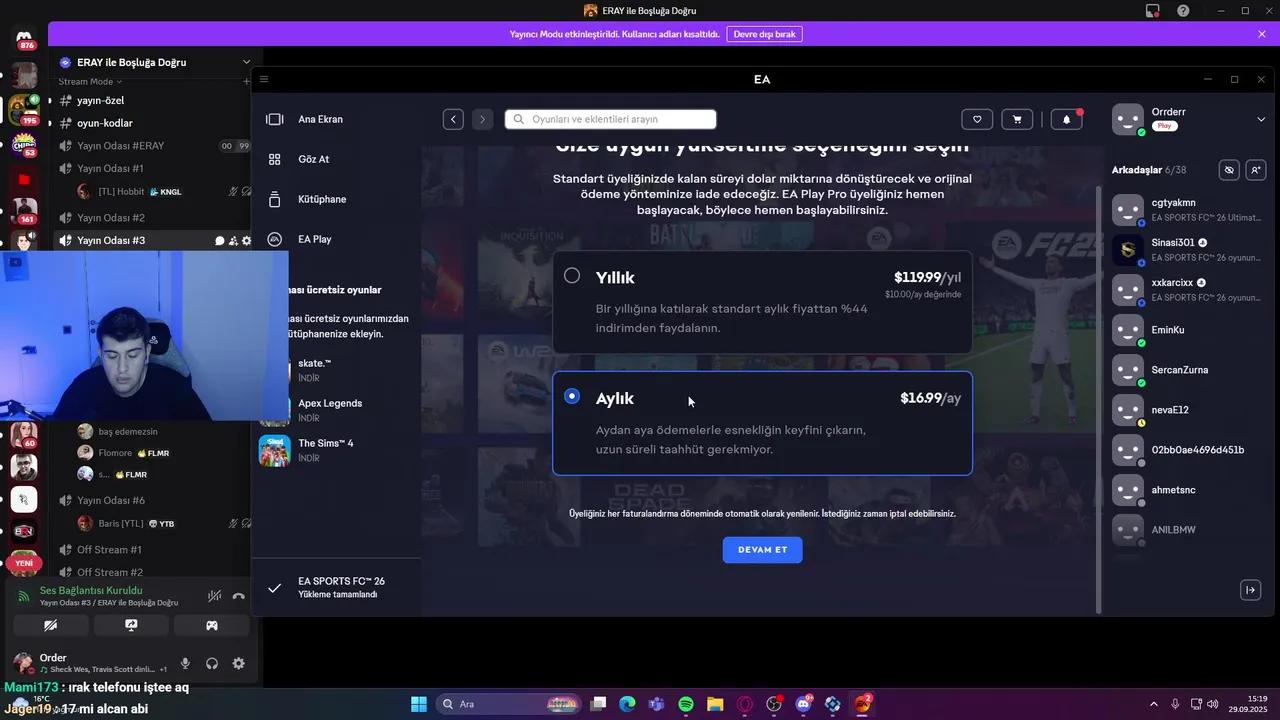Click the Windows taskbar search box
The image size is (1280, 720).
pyautogui.click(x=509, y=704)
